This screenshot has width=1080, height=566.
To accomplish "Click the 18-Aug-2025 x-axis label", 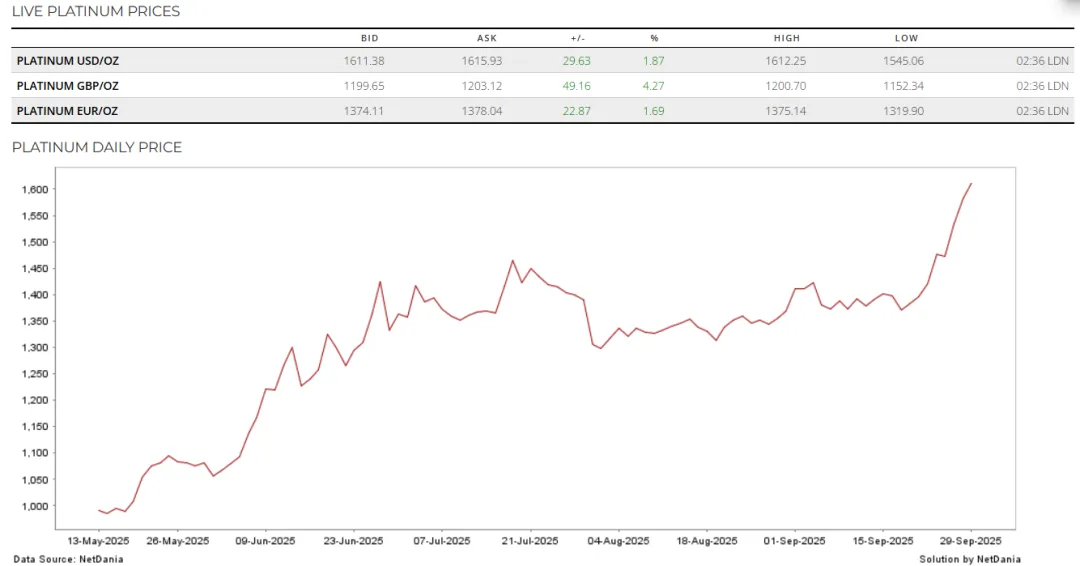I will 707,541.
